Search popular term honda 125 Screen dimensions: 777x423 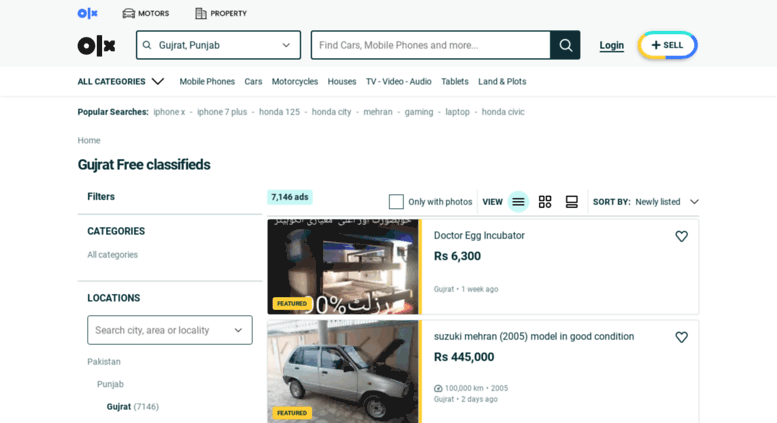[279, 112]
